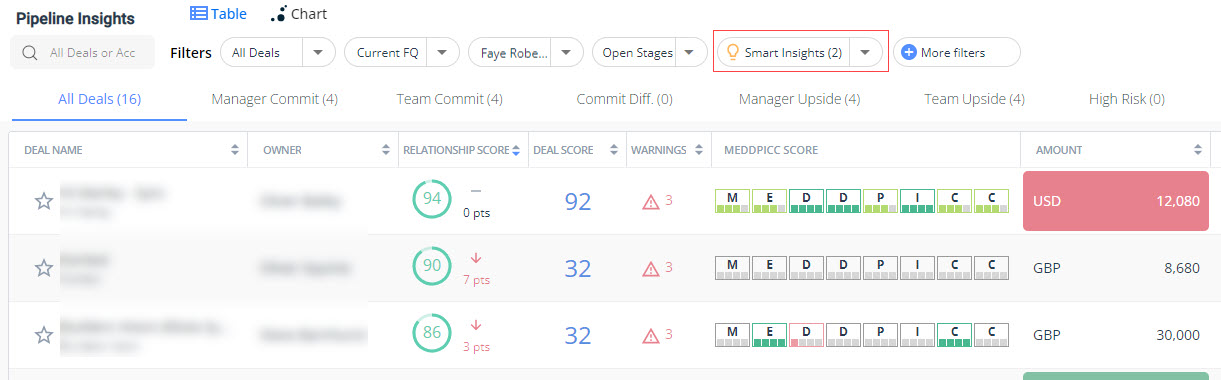This screenshot has width=1221, height=380.
Task: Expand the Smart Insights (2) dropdown arrow
Action: (866, 53)
